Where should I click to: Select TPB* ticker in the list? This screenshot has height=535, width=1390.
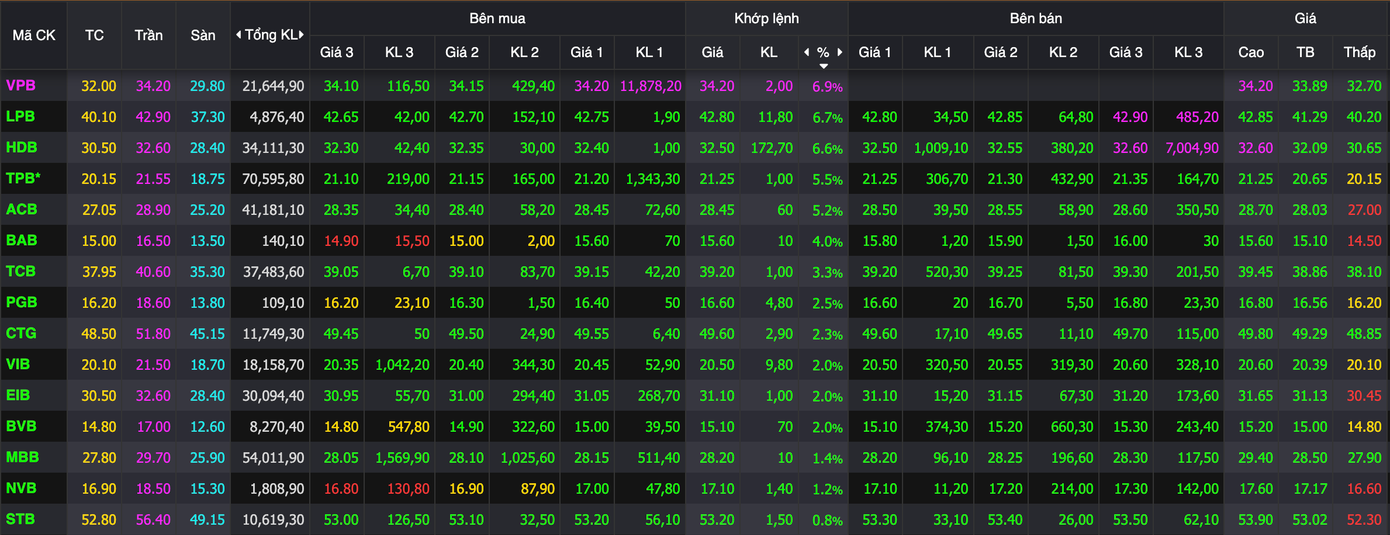tap(24, 179)
